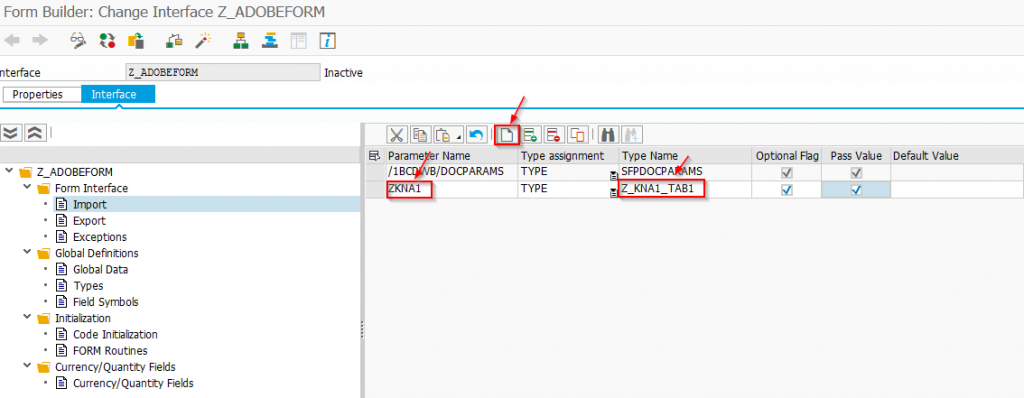Open the paste options dropdown arrow
The height and width of the screenshot is (398, 1024).
(x=458, y=138)
